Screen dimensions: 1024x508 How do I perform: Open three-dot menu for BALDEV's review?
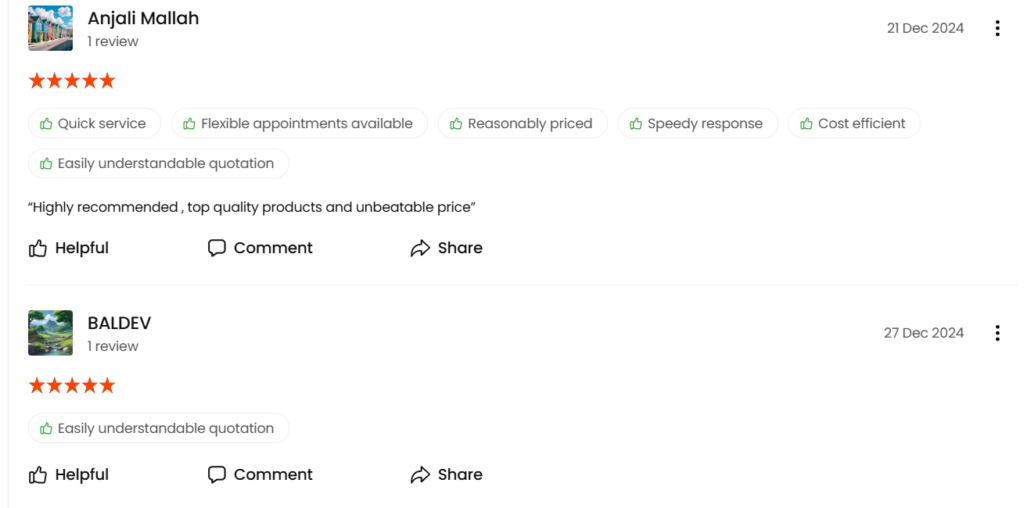997,333
